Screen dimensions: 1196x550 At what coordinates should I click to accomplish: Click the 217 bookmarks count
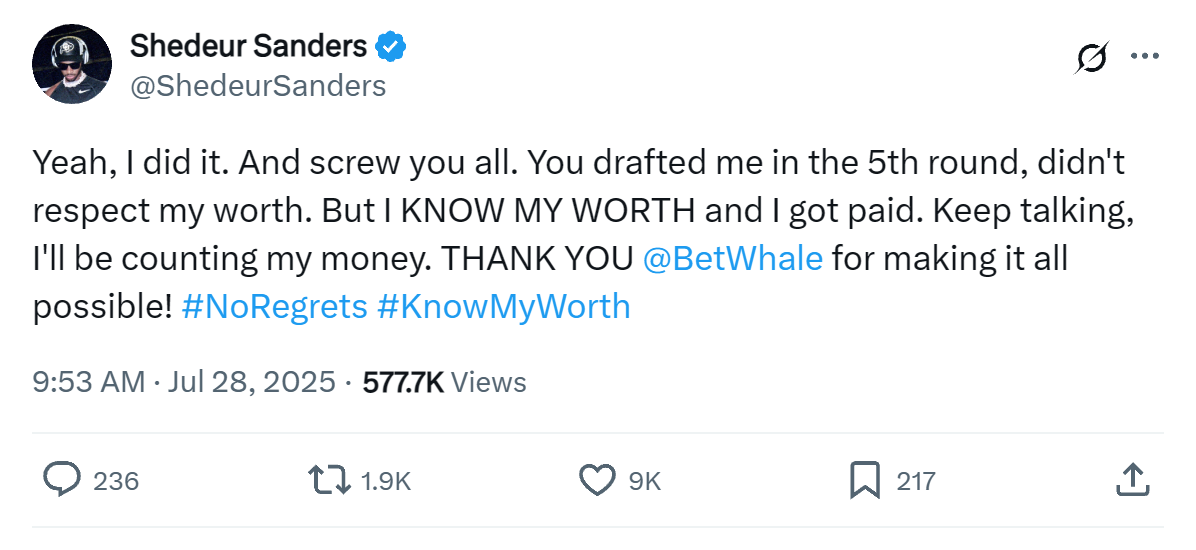[915, 481]
